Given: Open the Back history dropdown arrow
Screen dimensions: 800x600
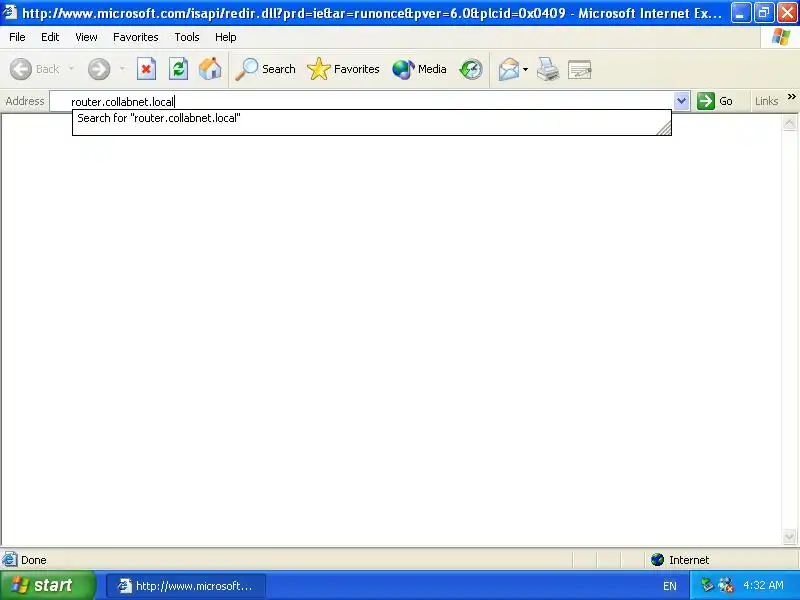Looking at the screenshot, I should click(x=71, y=68).
